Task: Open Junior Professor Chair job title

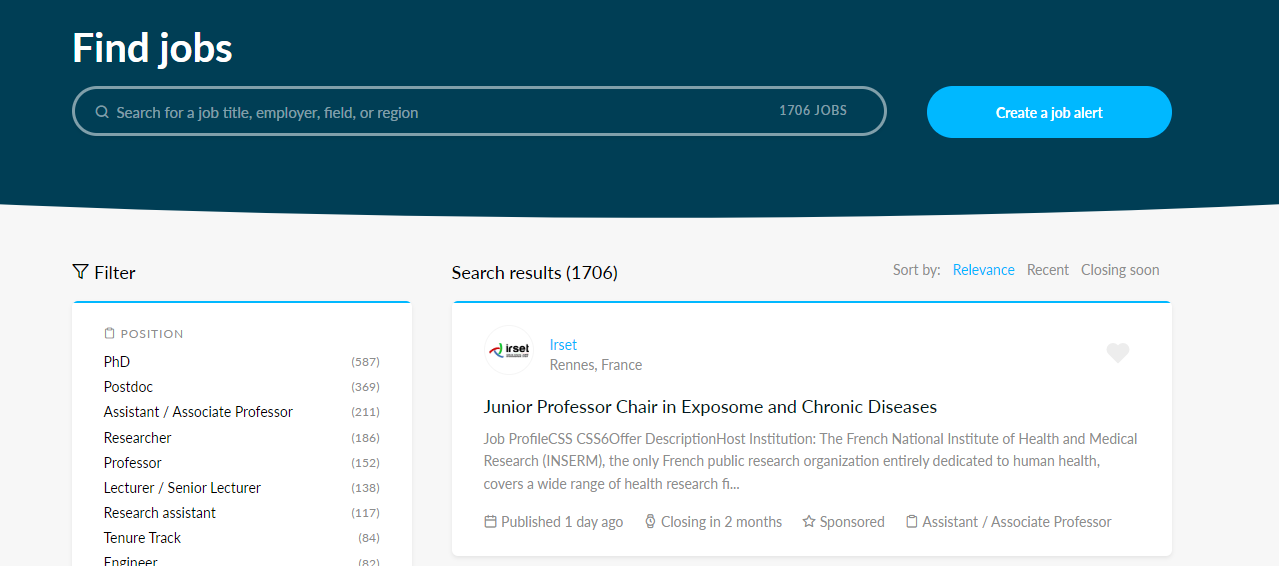Action: (x=710, y=407)
